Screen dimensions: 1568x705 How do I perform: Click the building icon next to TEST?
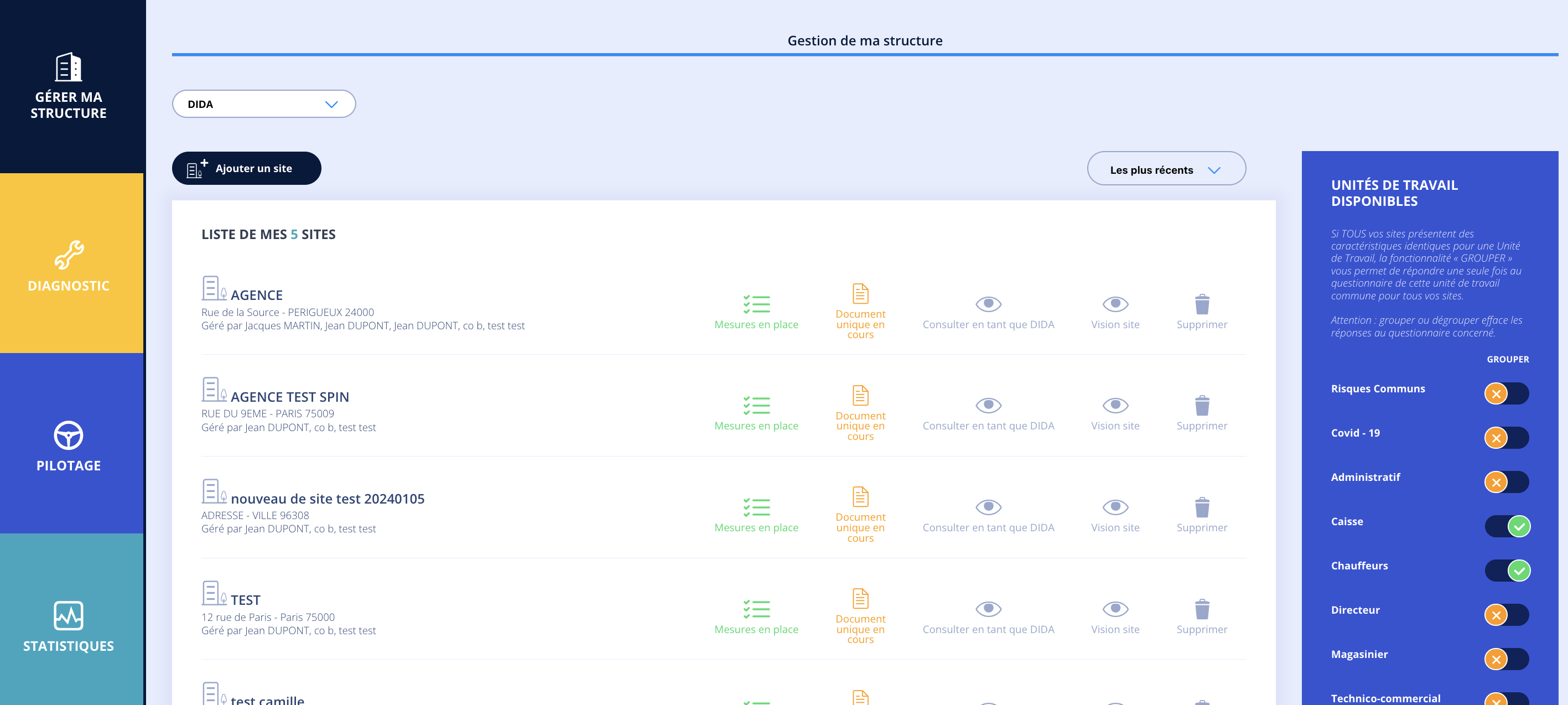214,593
